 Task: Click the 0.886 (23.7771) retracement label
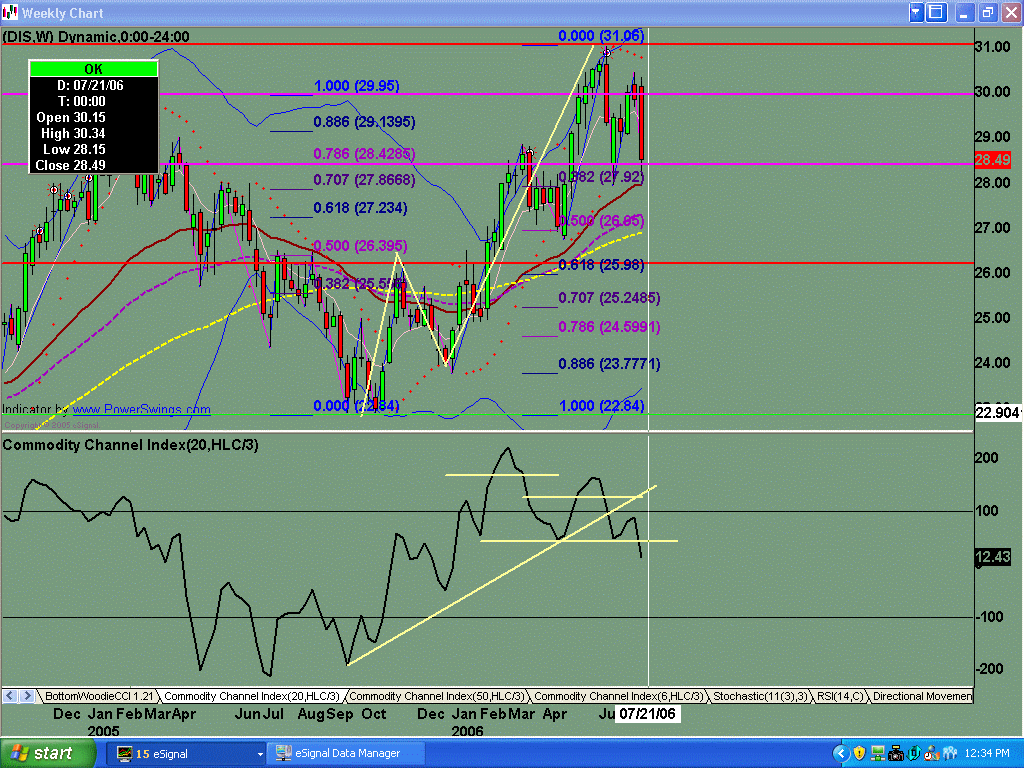[609, 364]
